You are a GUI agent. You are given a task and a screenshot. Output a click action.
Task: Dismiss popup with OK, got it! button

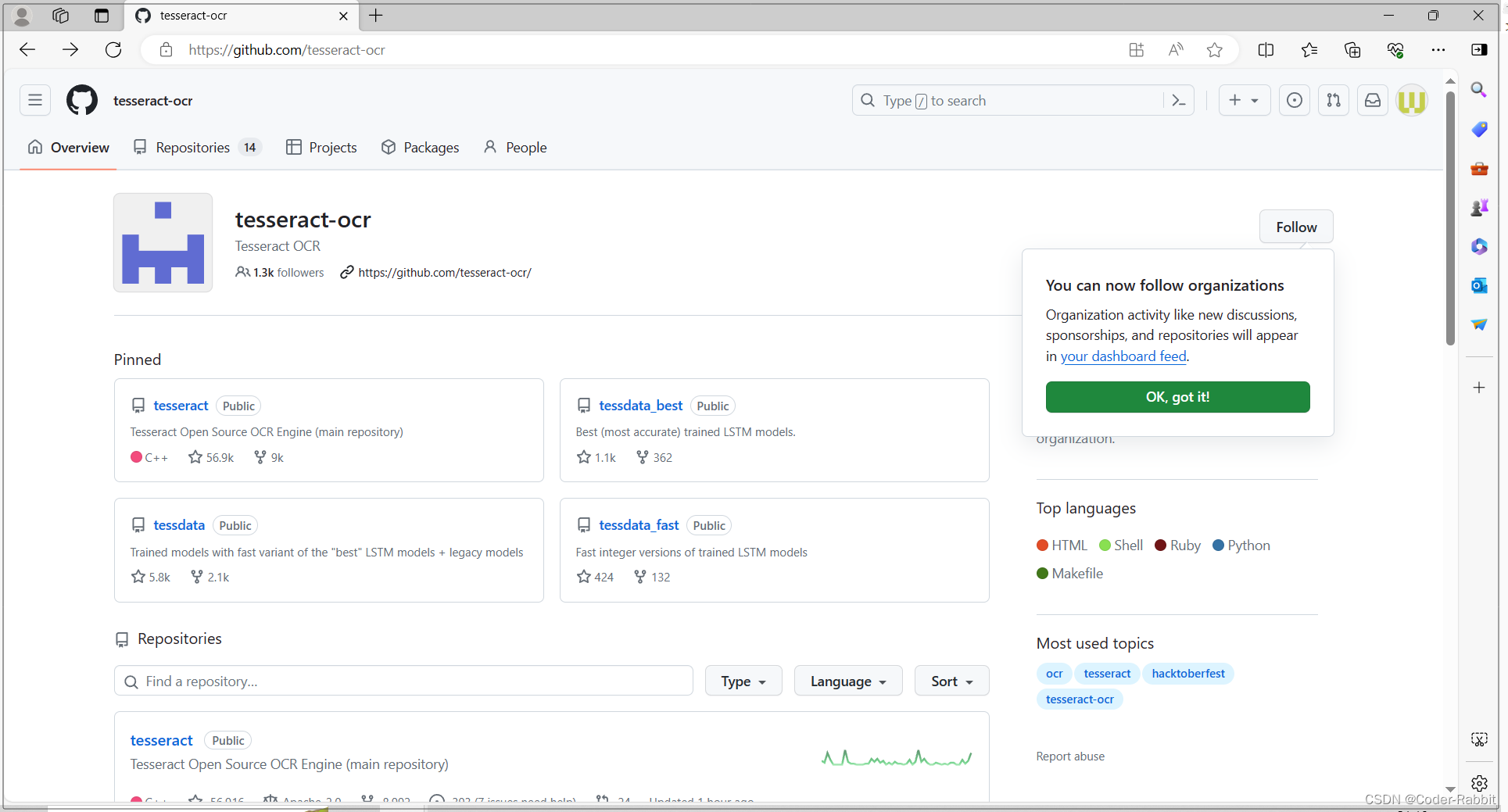pos(1177,397)
